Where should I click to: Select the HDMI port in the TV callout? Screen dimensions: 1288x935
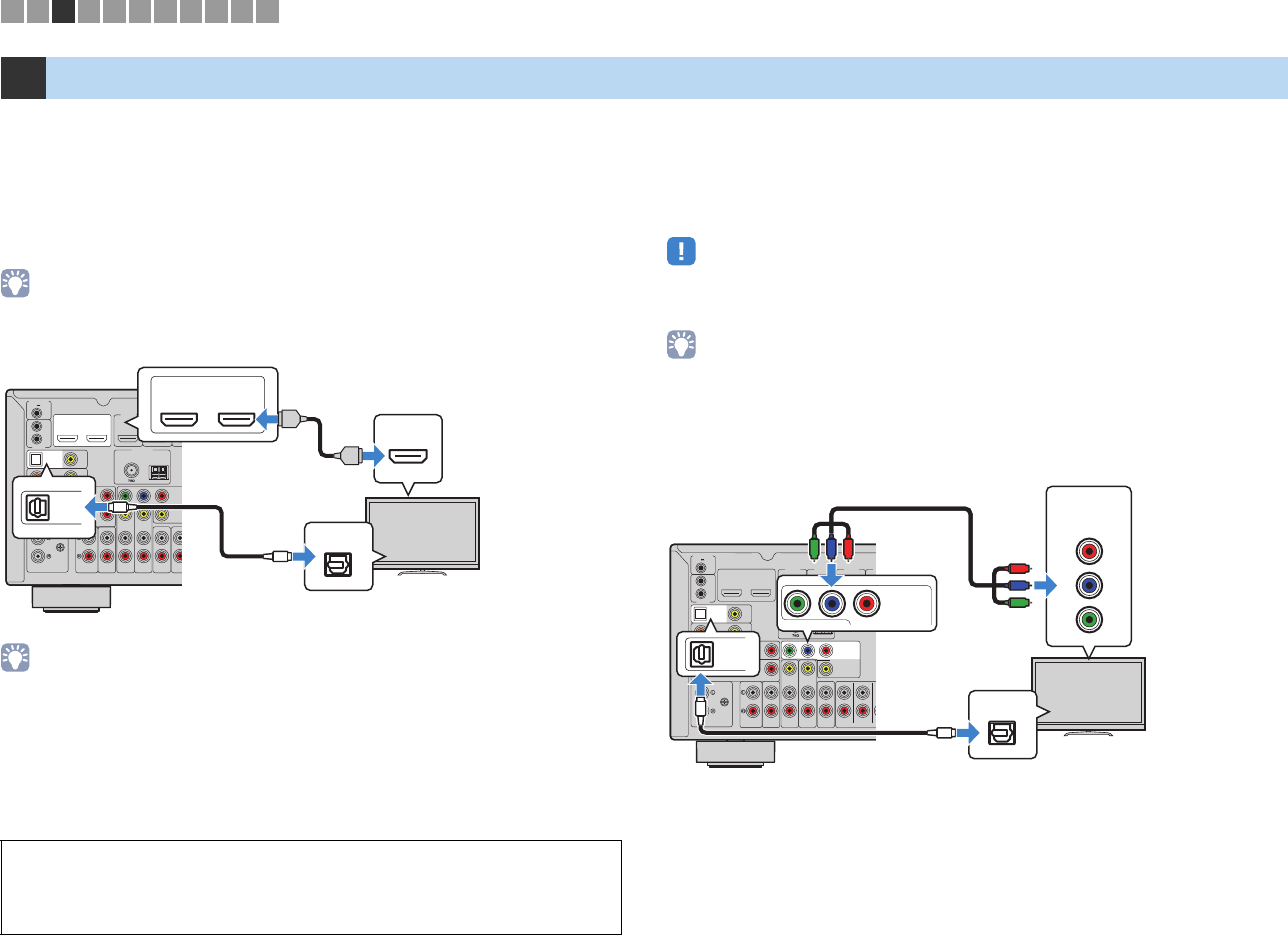point(410,457)
